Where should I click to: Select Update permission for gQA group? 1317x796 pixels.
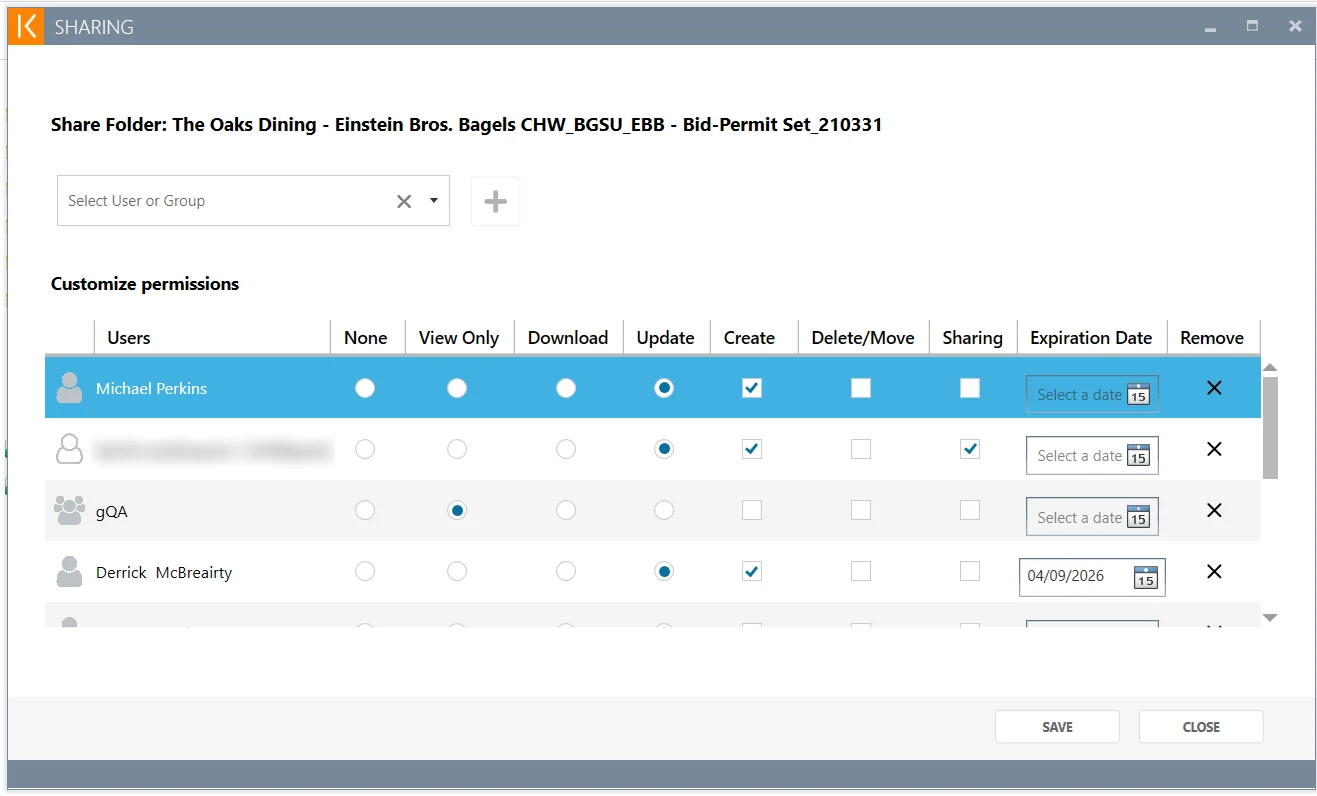[x=664, y=510]
